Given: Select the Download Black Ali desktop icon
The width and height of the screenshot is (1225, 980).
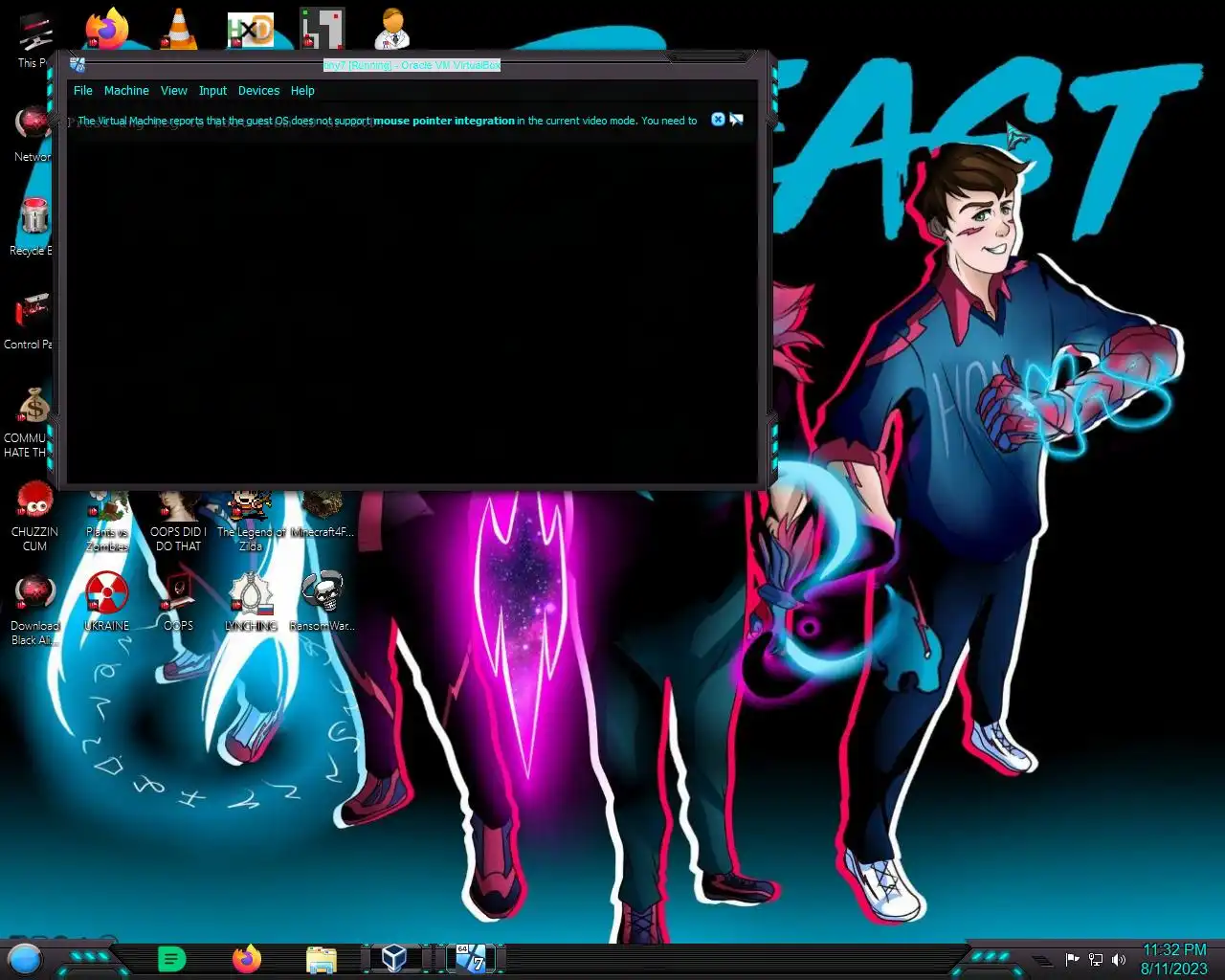Looking at the screenshot, I should pyautogui.click(x=34, y=611).
